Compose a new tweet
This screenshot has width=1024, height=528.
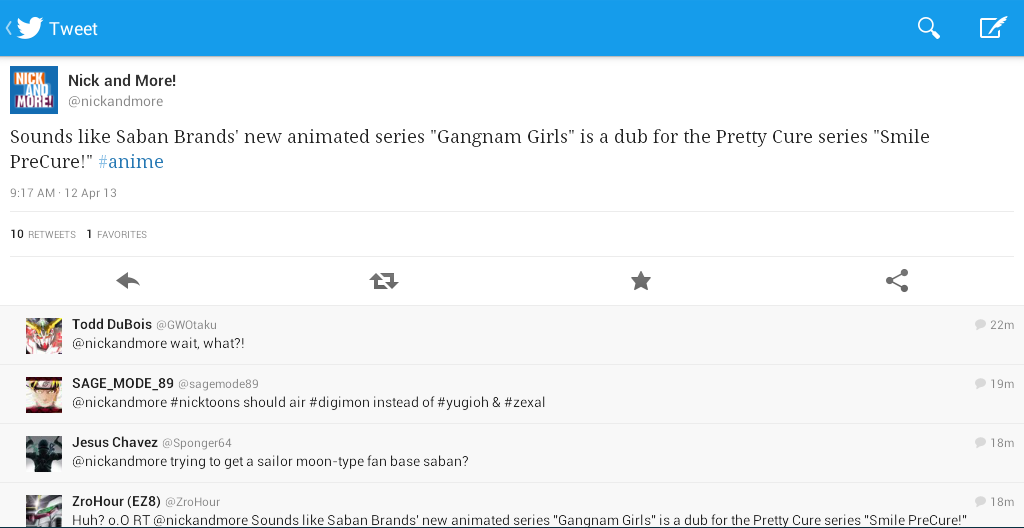(992, 28)
